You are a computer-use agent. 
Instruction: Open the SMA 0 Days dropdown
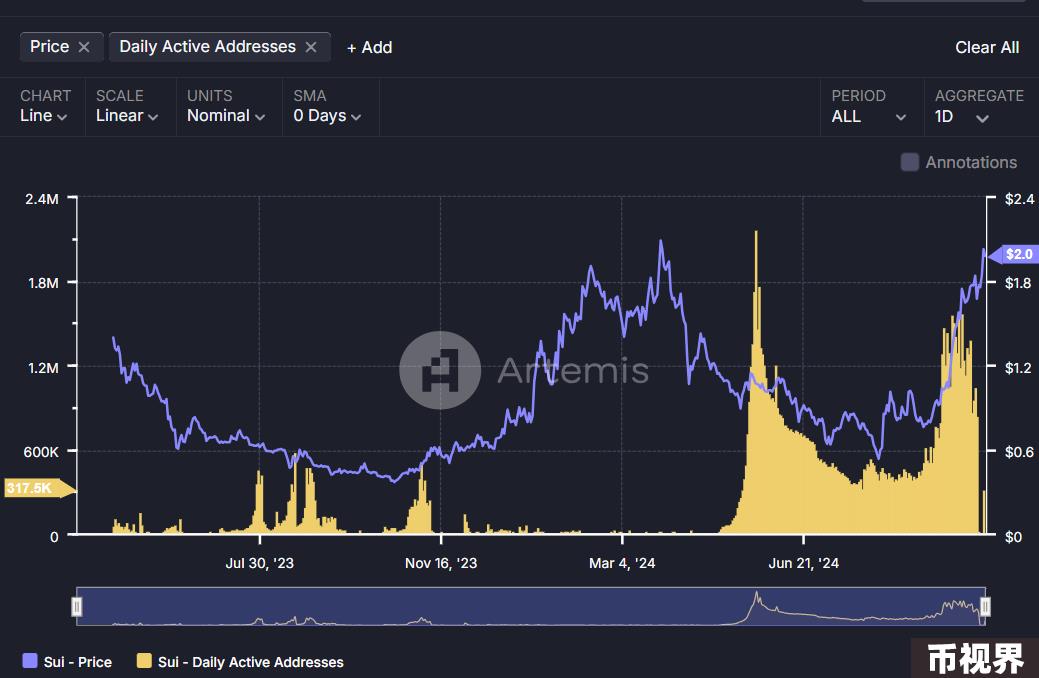tap(327, 116)
